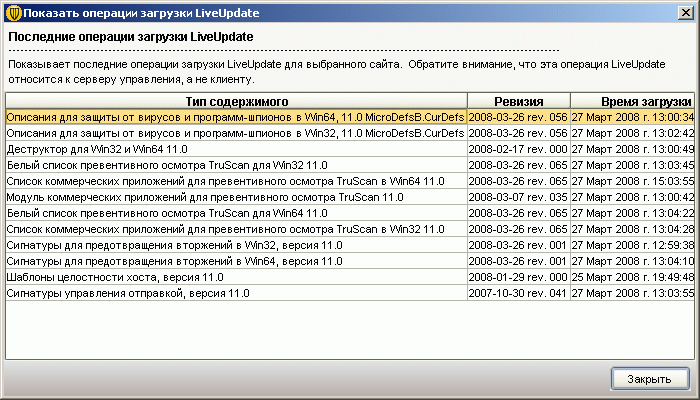The width and height of the screenshot is (700, 400).
Task: Sort by the Ревизия column header
Action: click(x=519, y=101)
